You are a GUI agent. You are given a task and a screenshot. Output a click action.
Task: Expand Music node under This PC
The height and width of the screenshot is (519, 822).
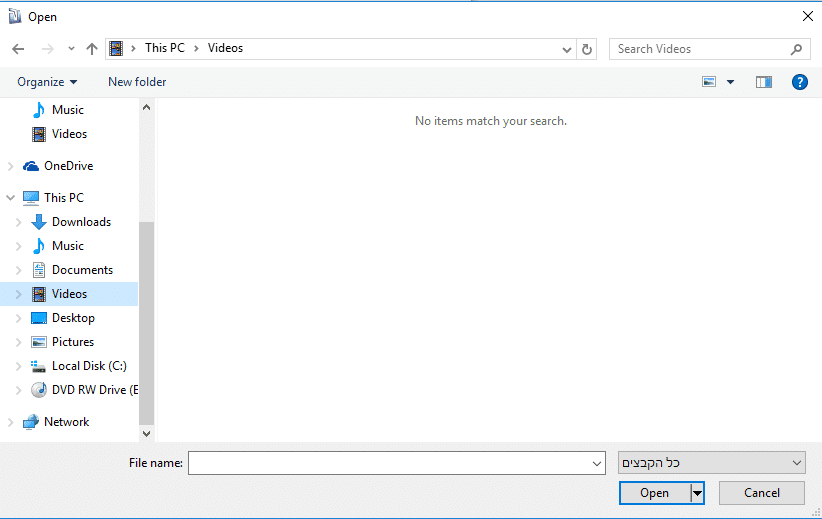click(x=18, y=246)
